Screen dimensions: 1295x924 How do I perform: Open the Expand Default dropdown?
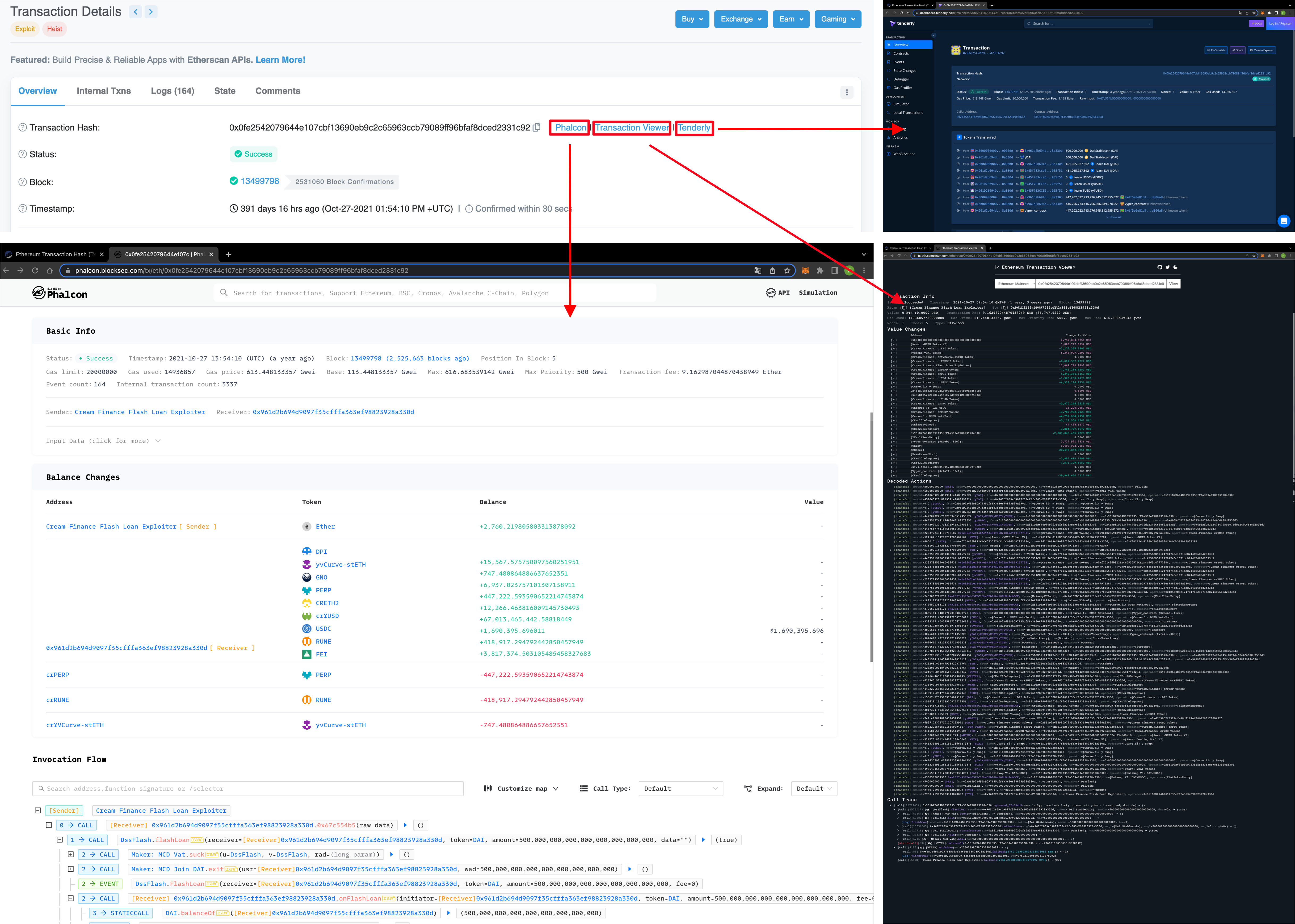click(814, 789)
